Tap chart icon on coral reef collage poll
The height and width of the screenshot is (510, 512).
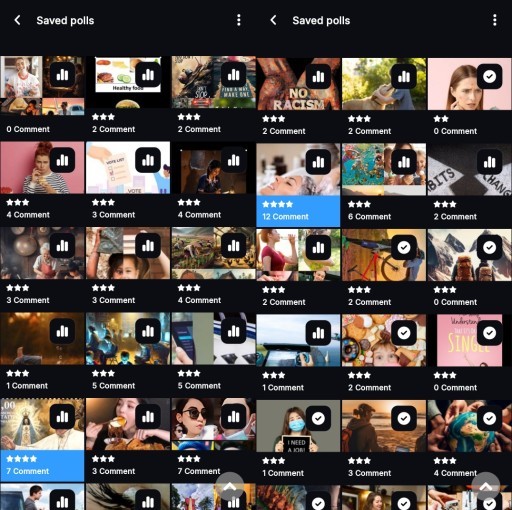click(404, 162)
